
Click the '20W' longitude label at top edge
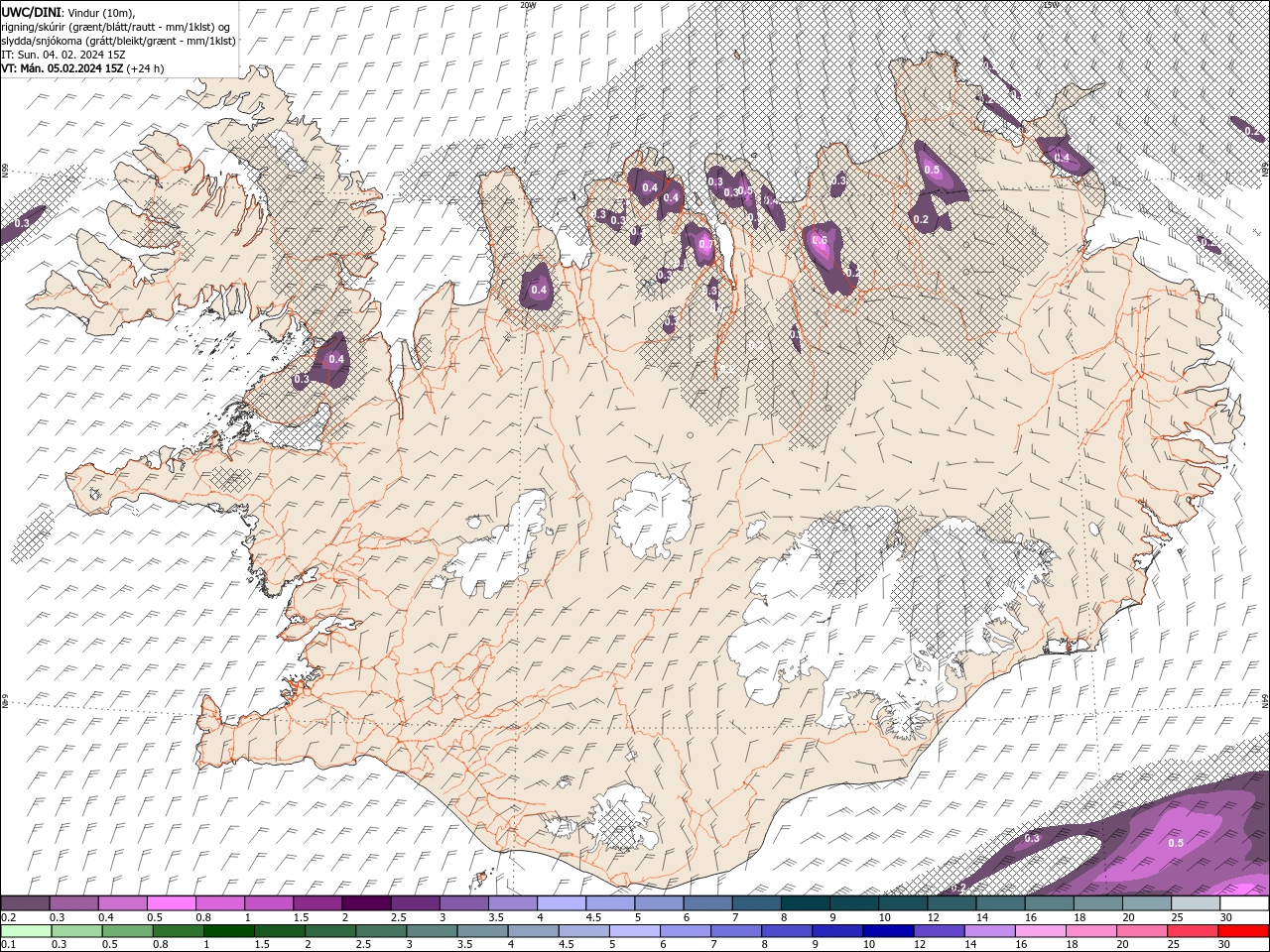(x=528, y=5)
